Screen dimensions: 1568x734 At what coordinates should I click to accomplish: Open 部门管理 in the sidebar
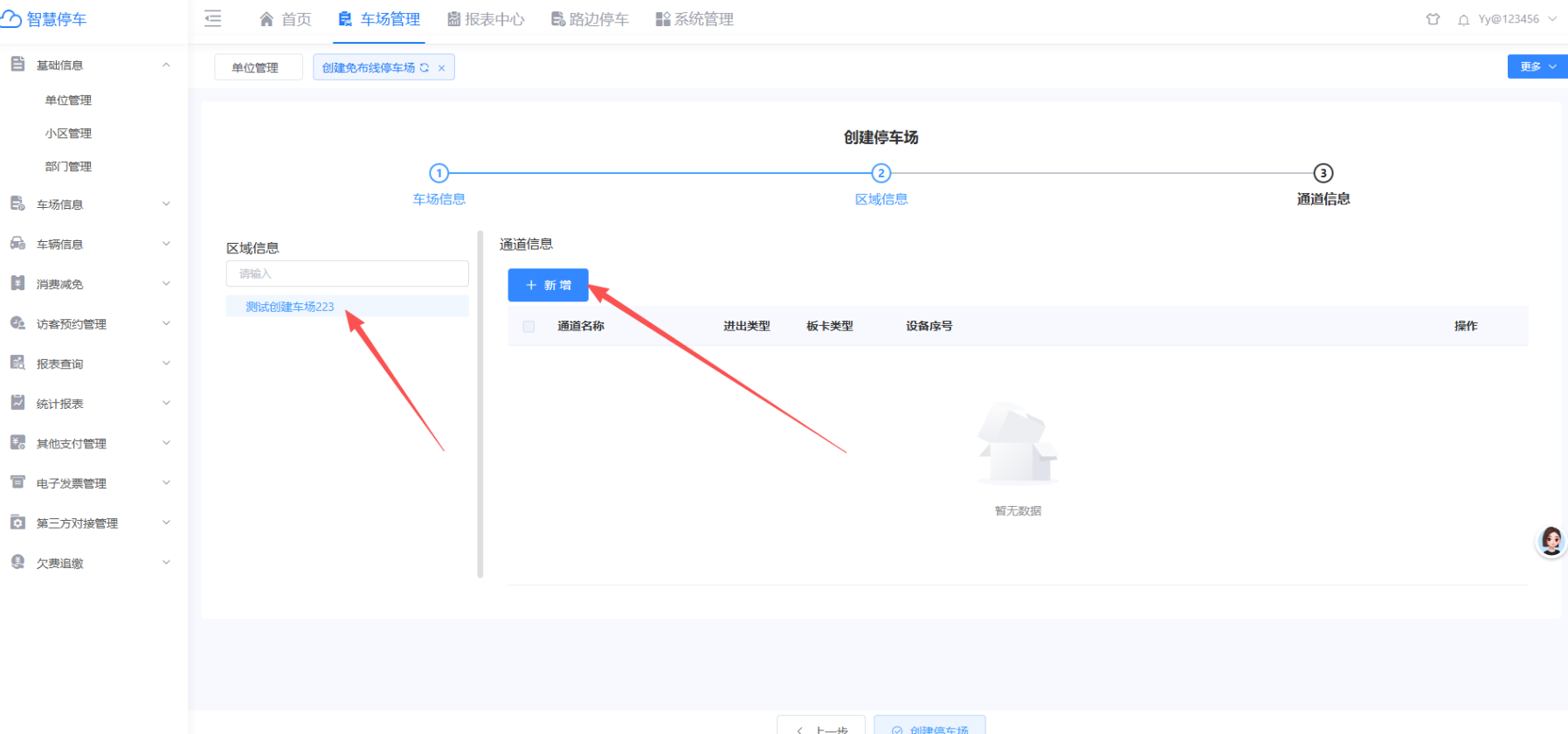pos(68,167)
